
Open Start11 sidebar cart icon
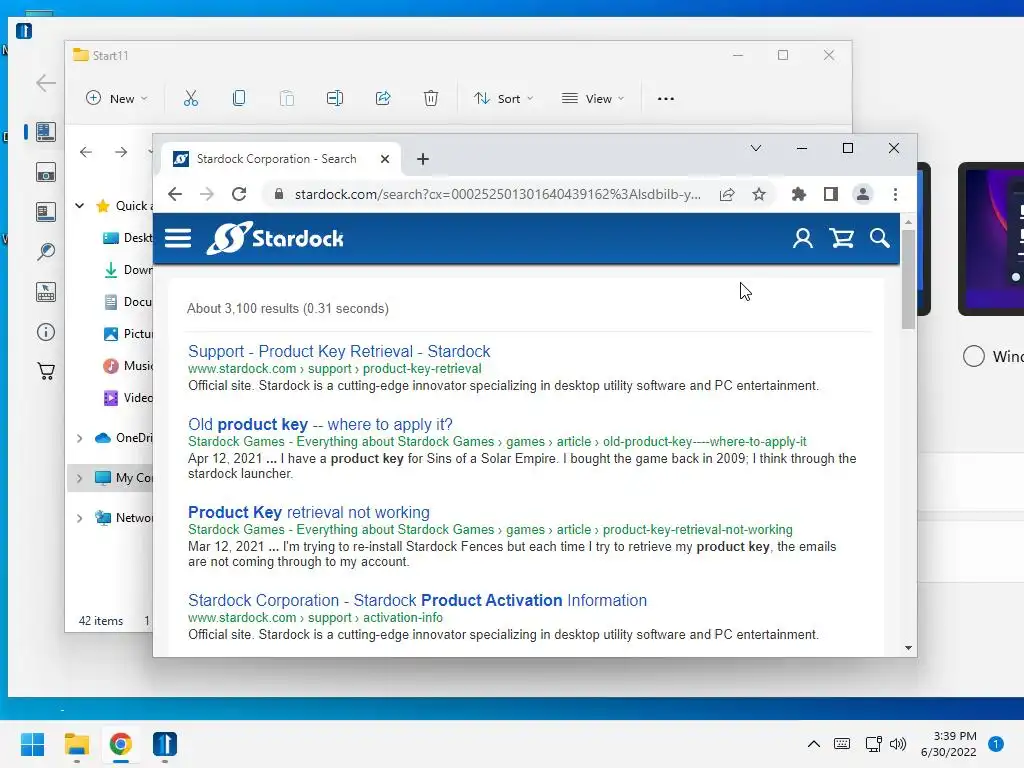pyautogui.click(x=46, y=372)
